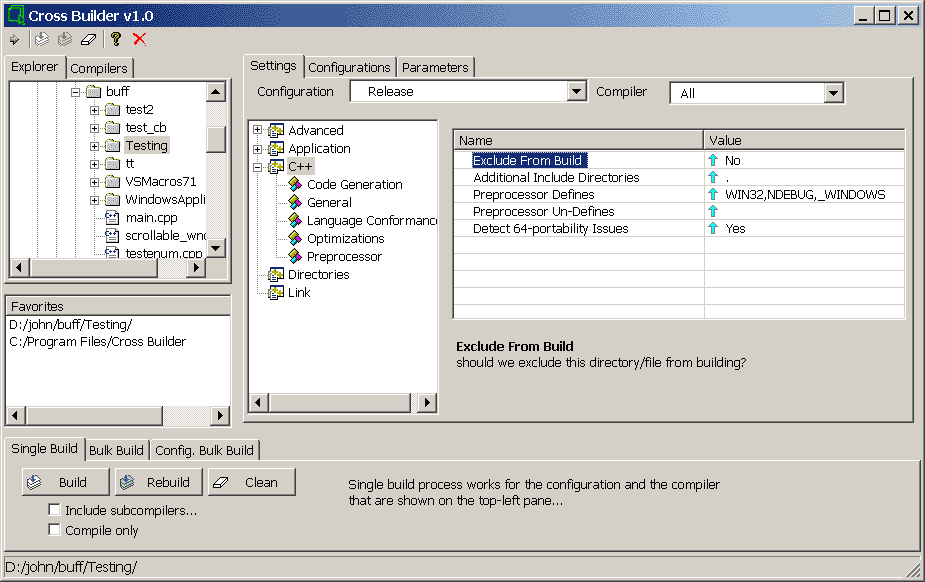Click the eraser clean icon in toolbar

[x=89, y=39]
